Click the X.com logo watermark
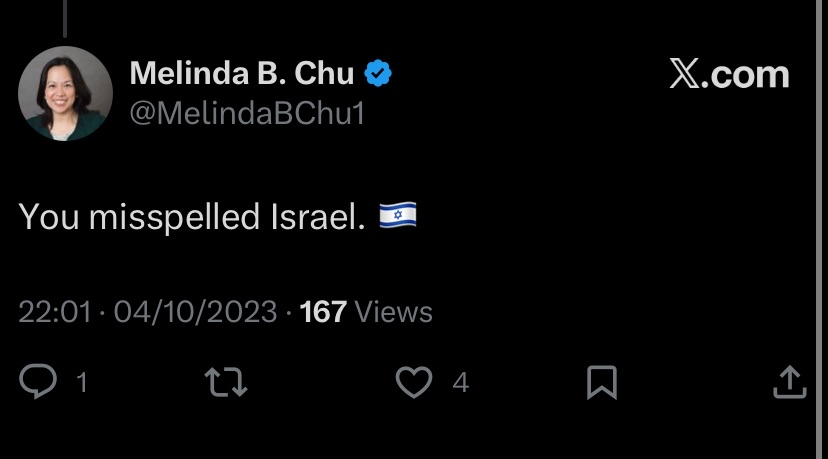The height and width of the screenshot is (459, 828). click(x=729, y=73)
